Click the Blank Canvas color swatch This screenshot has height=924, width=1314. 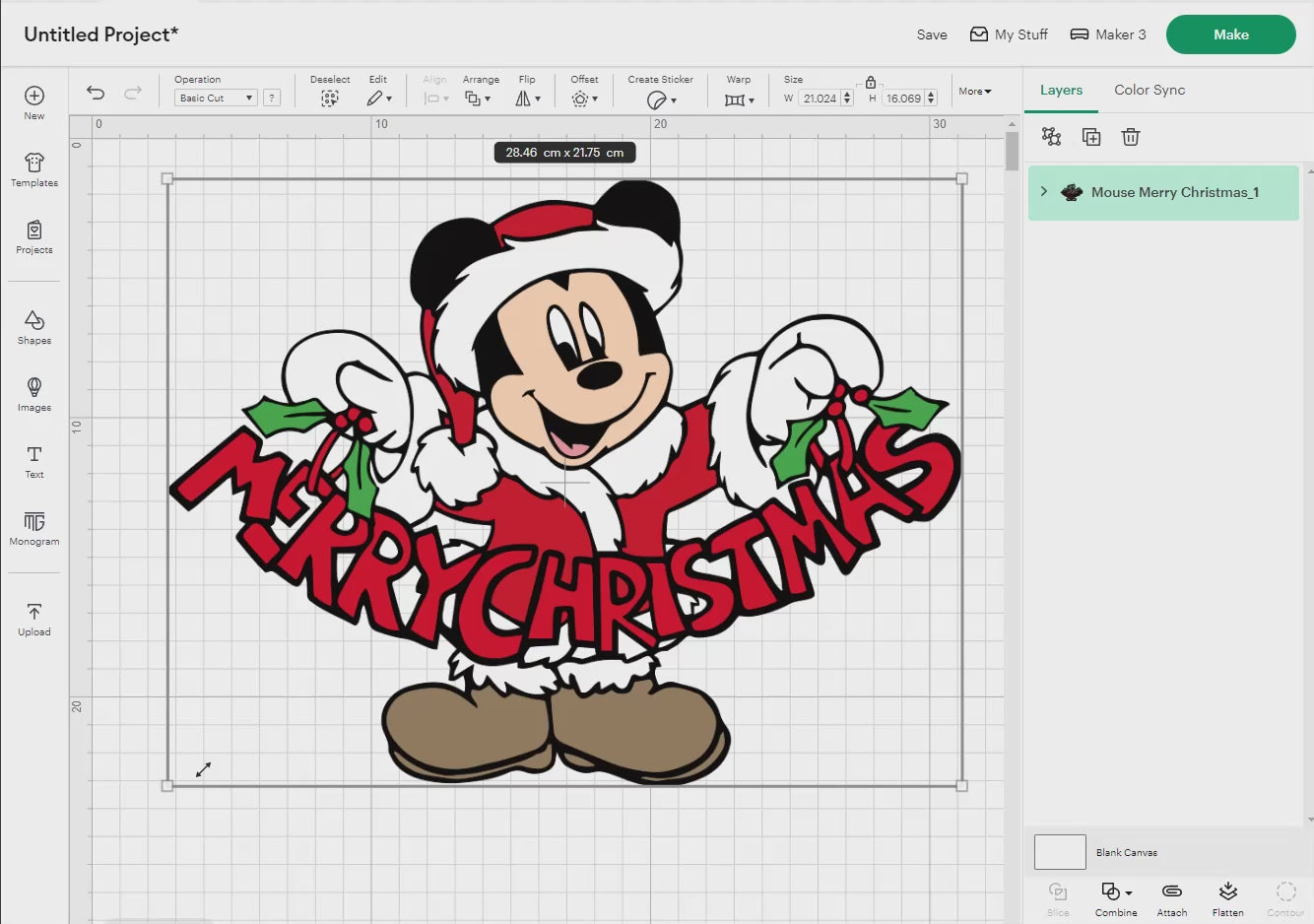1060,852
